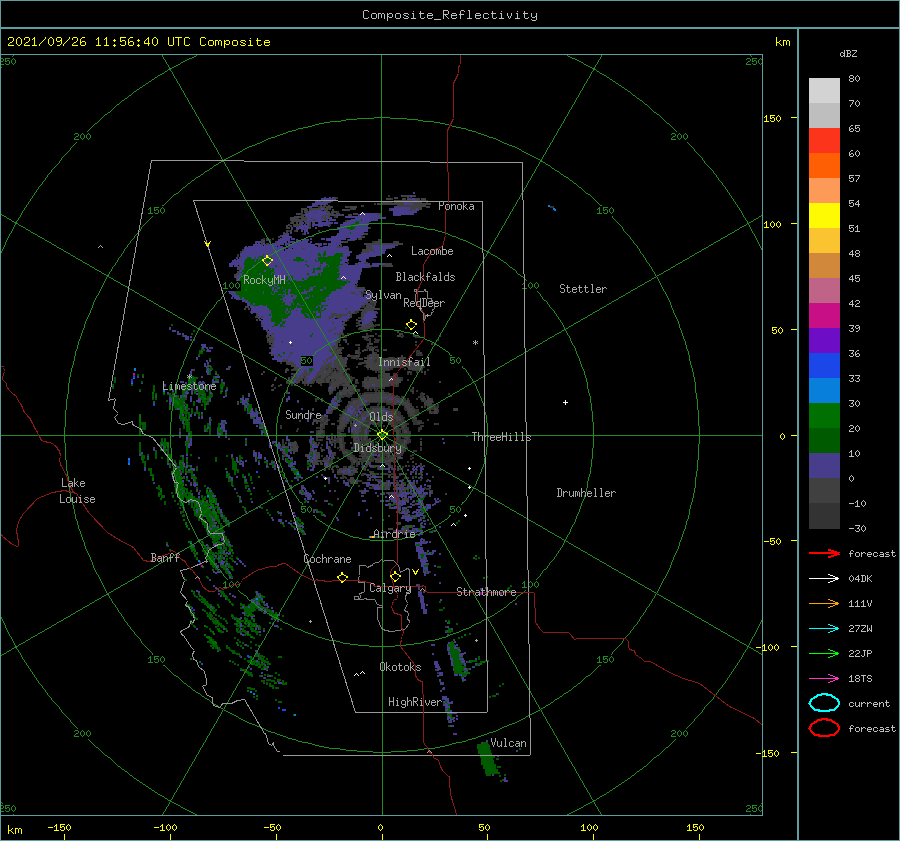Click the cyan current ellipse icon
The image size is (900, 841).
click(x=824, y=703)
